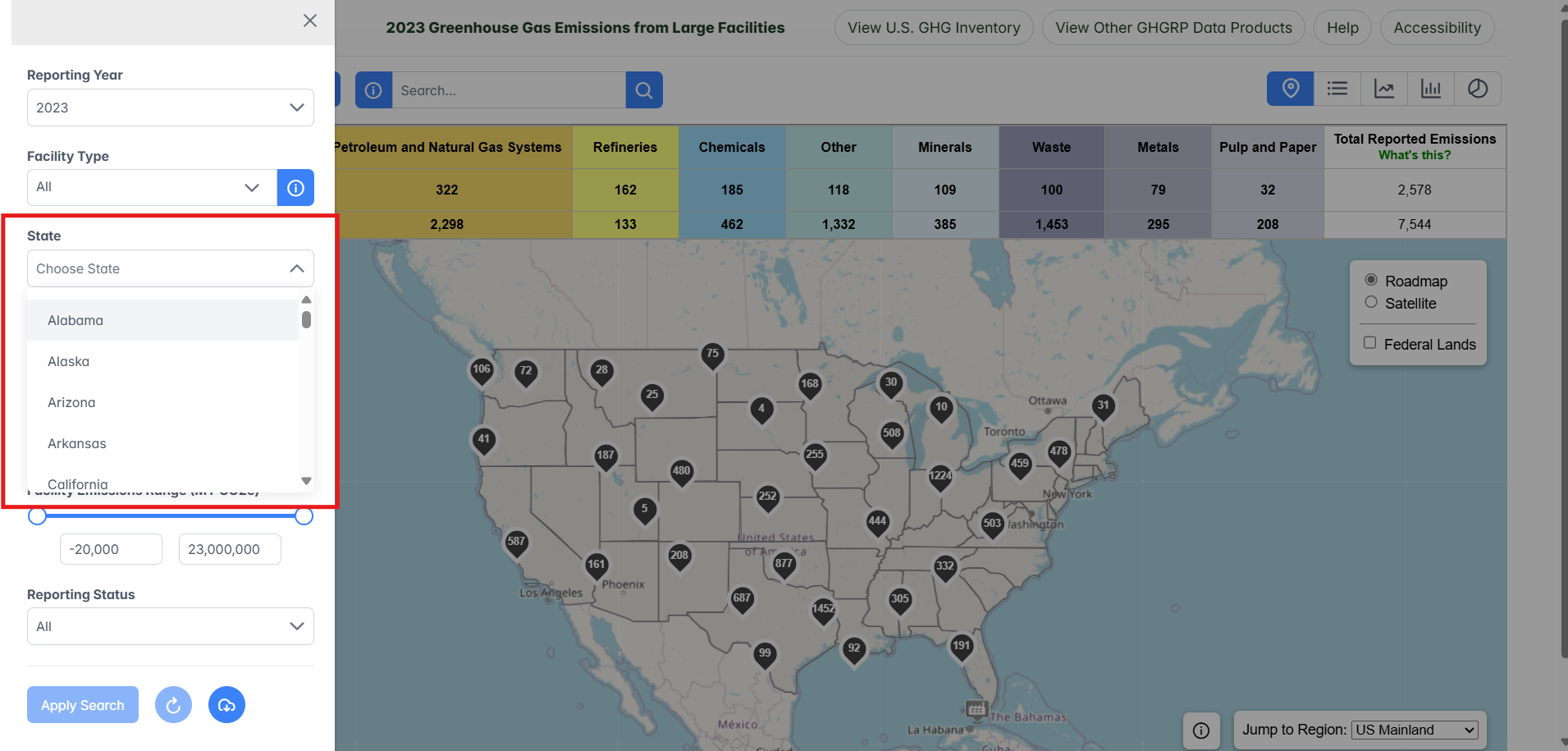This screenshot has width=1568, height=751.
Task: Open View Other GHGRP Data Products
Action: pyautogui.click(x=1173, y=27)
